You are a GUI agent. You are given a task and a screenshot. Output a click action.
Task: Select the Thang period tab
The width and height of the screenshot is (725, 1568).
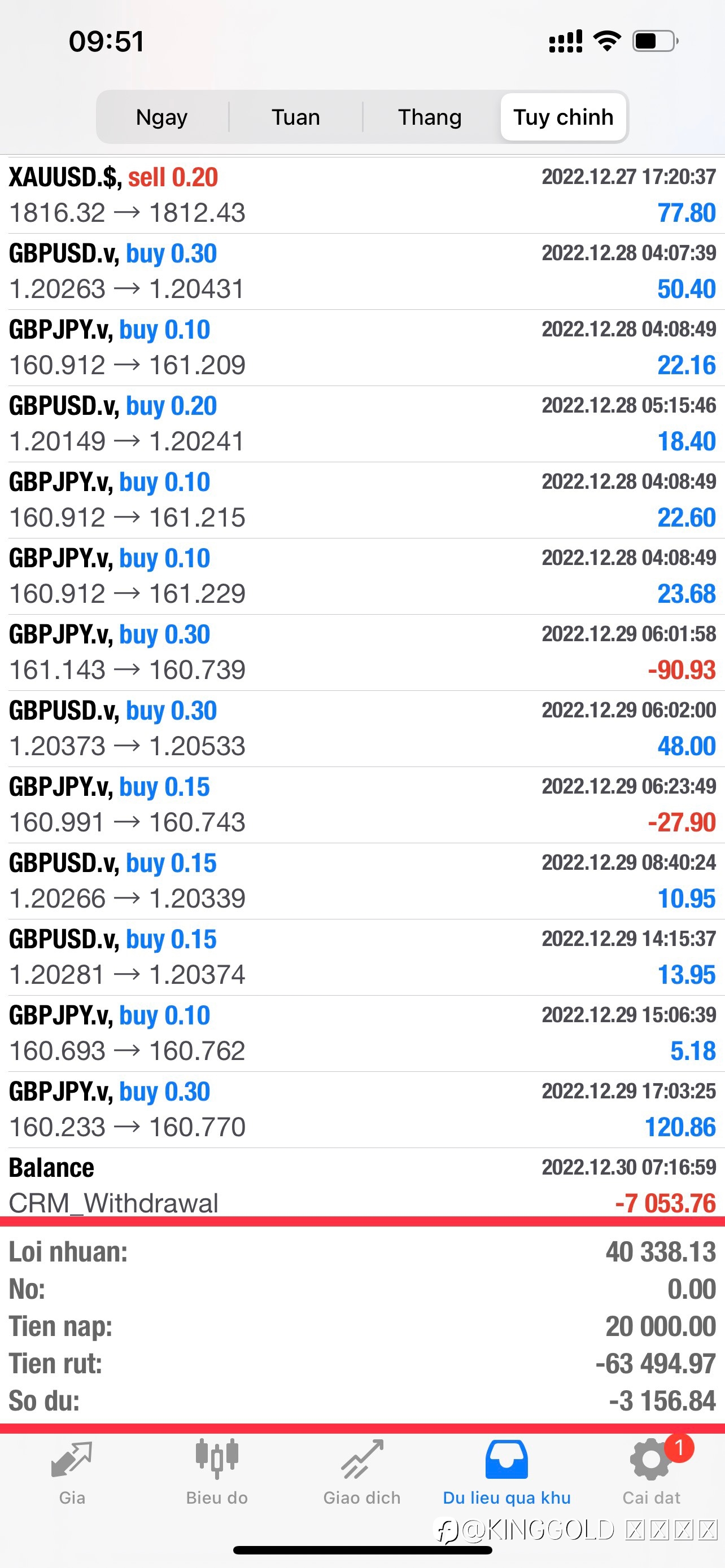[x=430, y=117]
